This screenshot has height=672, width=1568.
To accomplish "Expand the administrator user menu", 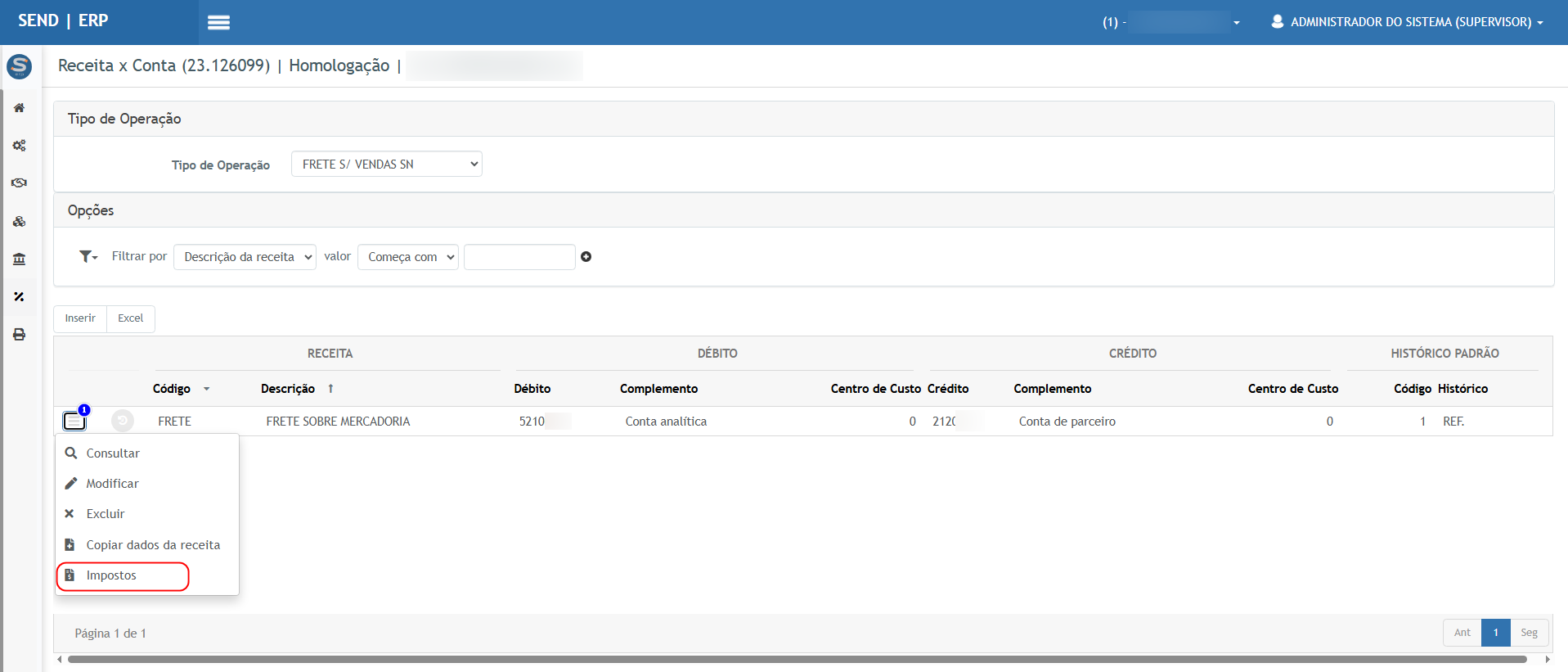I will [1407, 22].
